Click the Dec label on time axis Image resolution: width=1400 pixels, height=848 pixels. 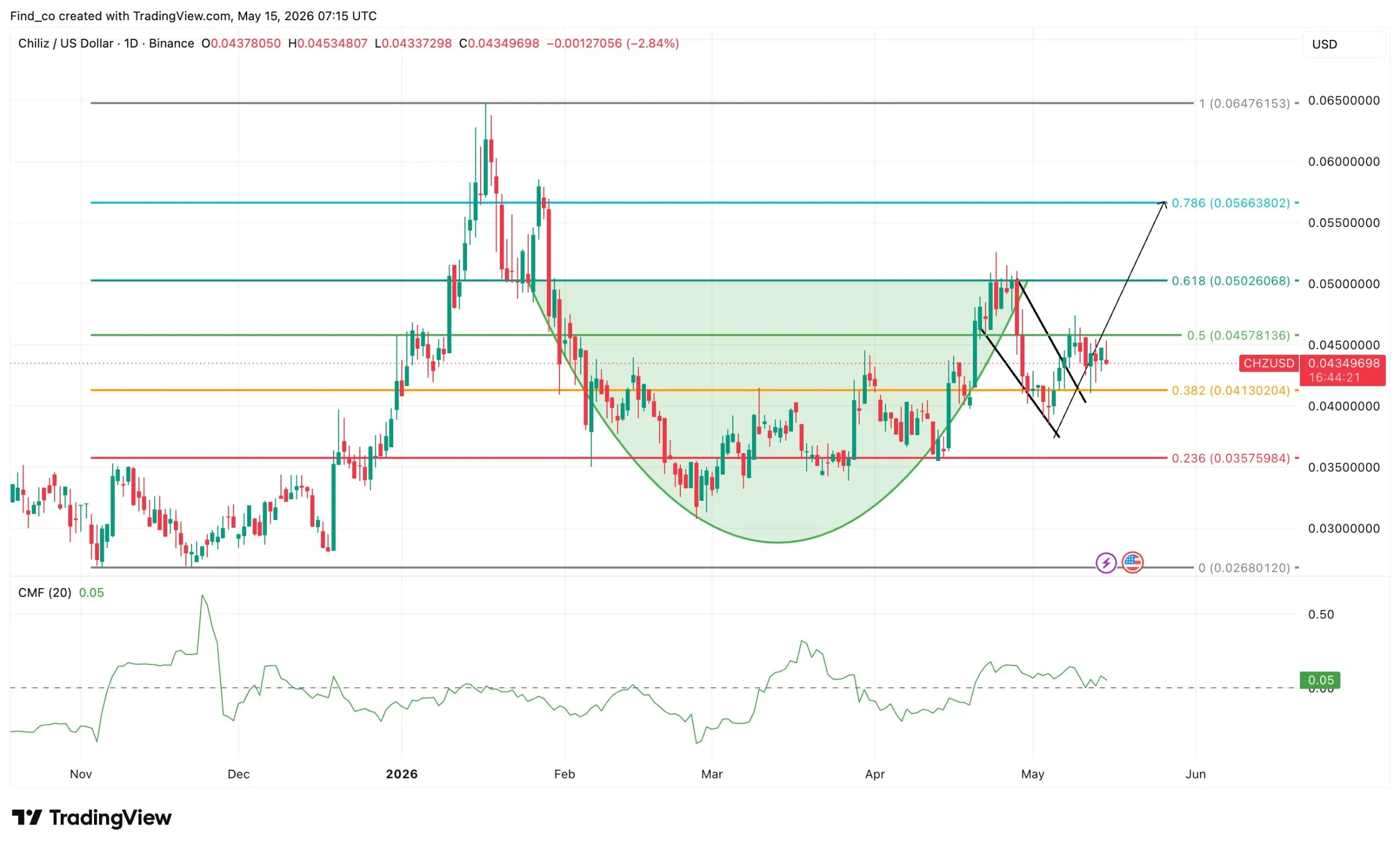(238, 774)
